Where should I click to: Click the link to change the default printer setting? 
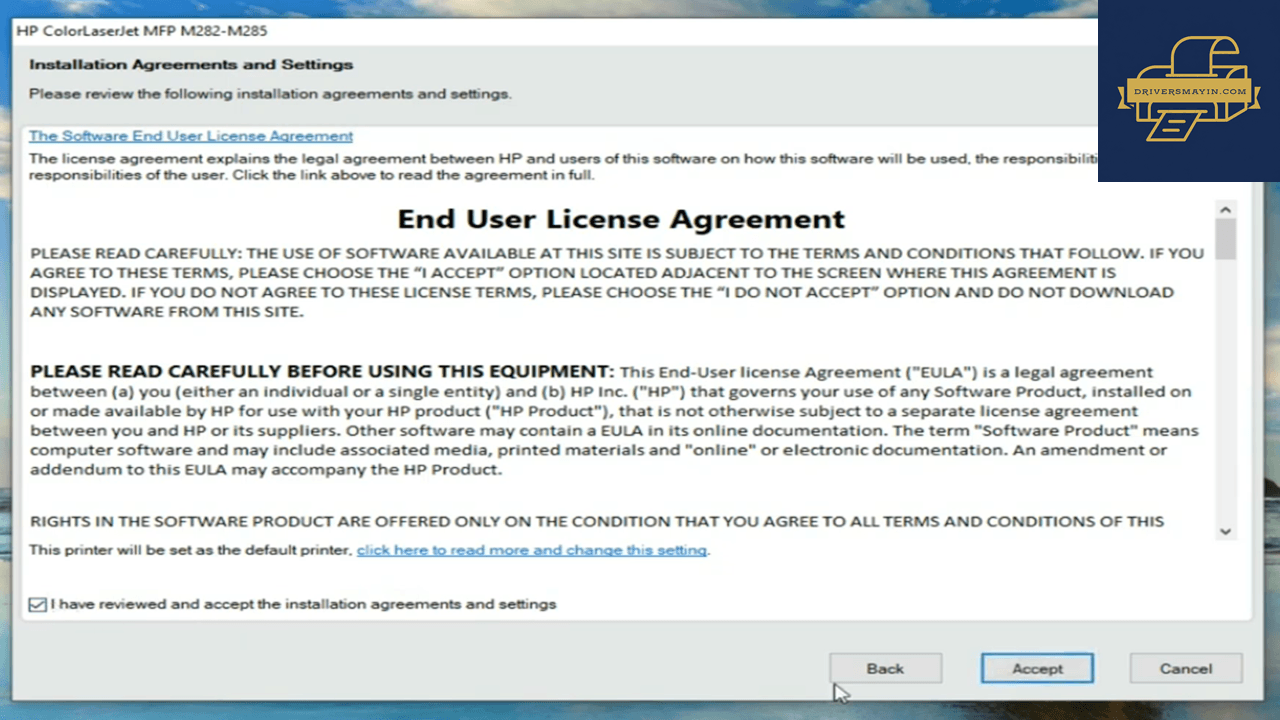532,550
